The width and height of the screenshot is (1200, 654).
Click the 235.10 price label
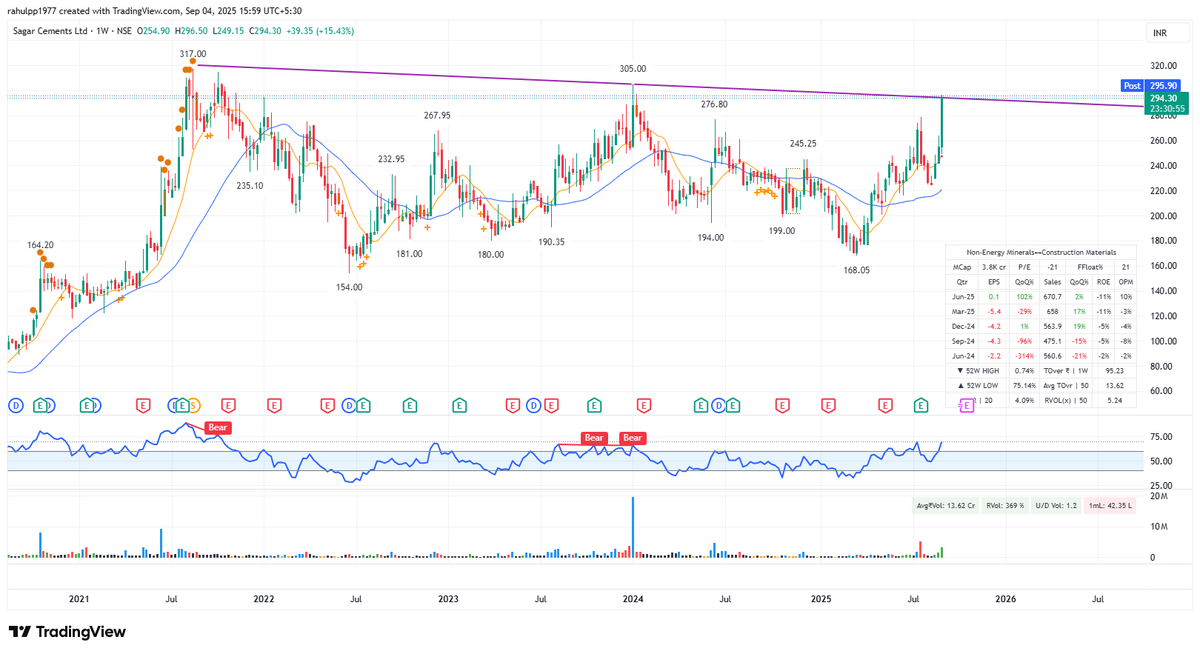(250, 185)
